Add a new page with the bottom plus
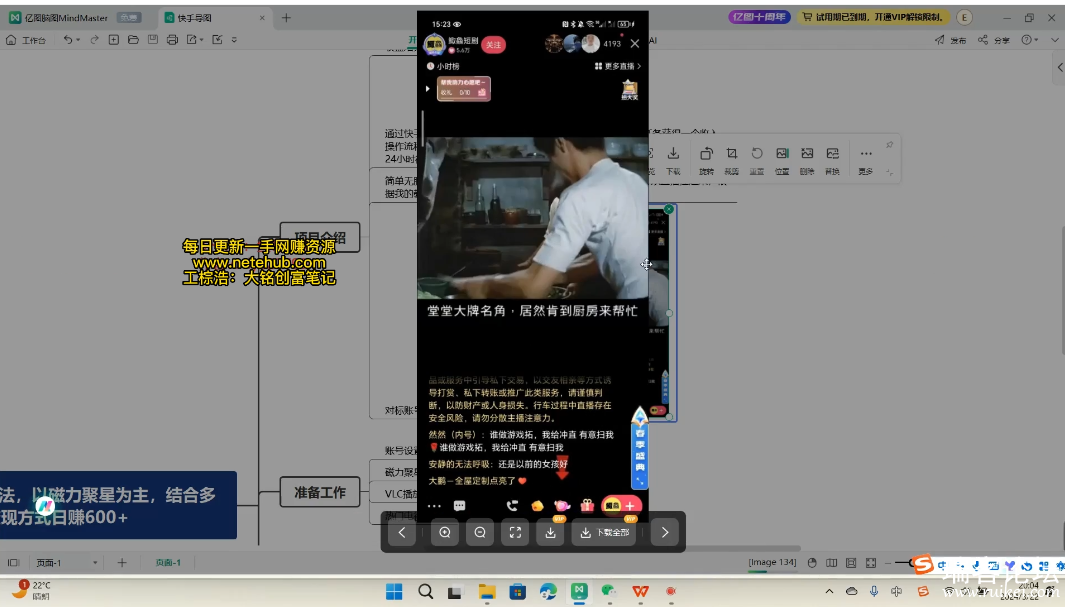The image size is (1065, 607). pyautogui.click(x=122, y=562)
